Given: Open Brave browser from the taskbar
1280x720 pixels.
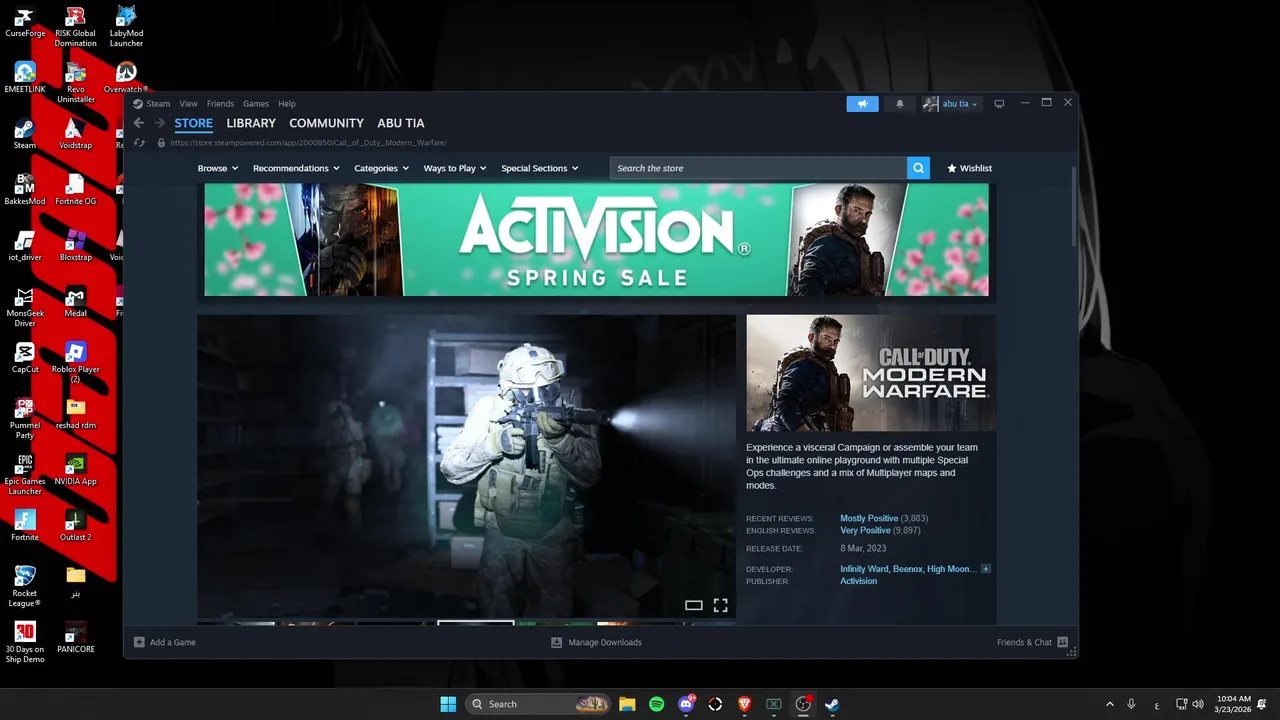Looking at the screenshot, I should tap(744, 704).
